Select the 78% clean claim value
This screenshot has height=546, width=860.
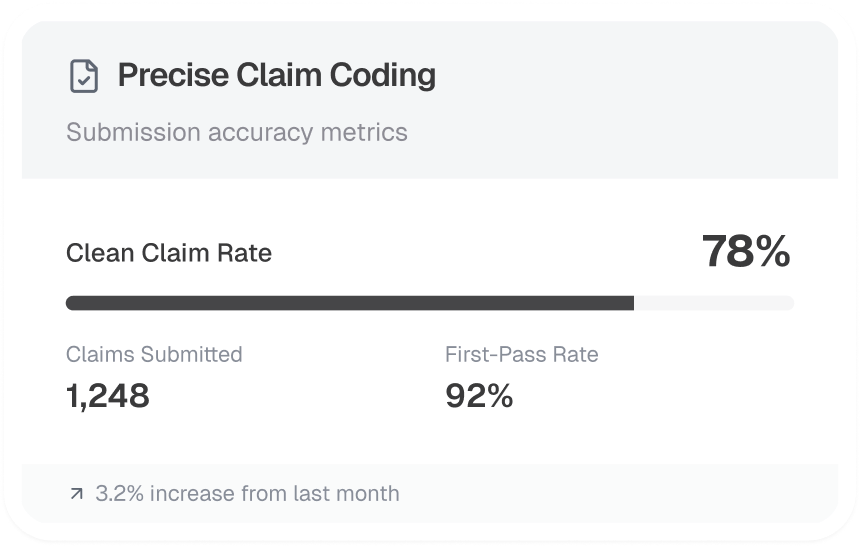(x=745, y=252)
